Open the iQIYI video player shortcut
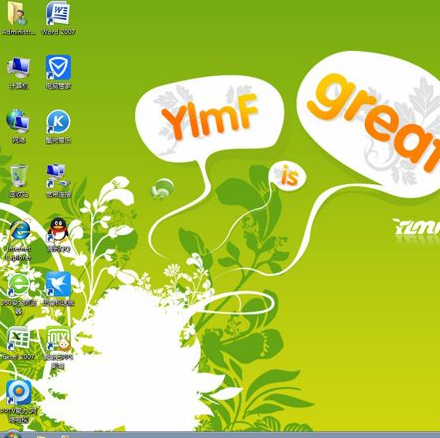Screen dimensions: 440x438 [x=58, y=338]
